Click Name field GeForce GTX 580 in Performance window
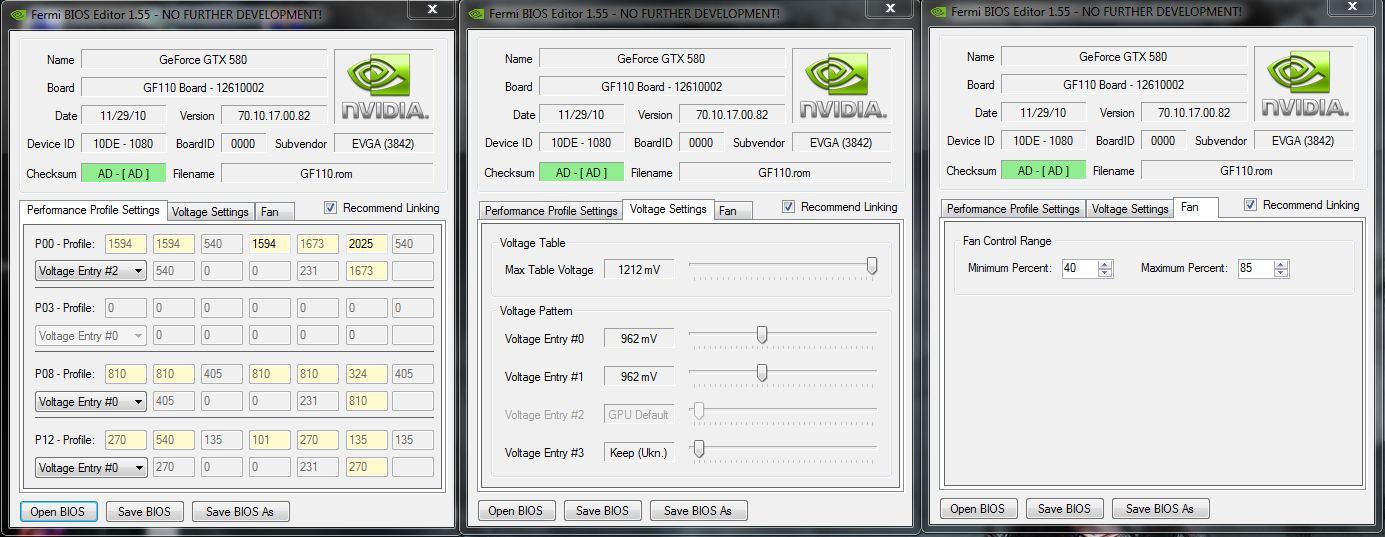 [x=203, y=60]
